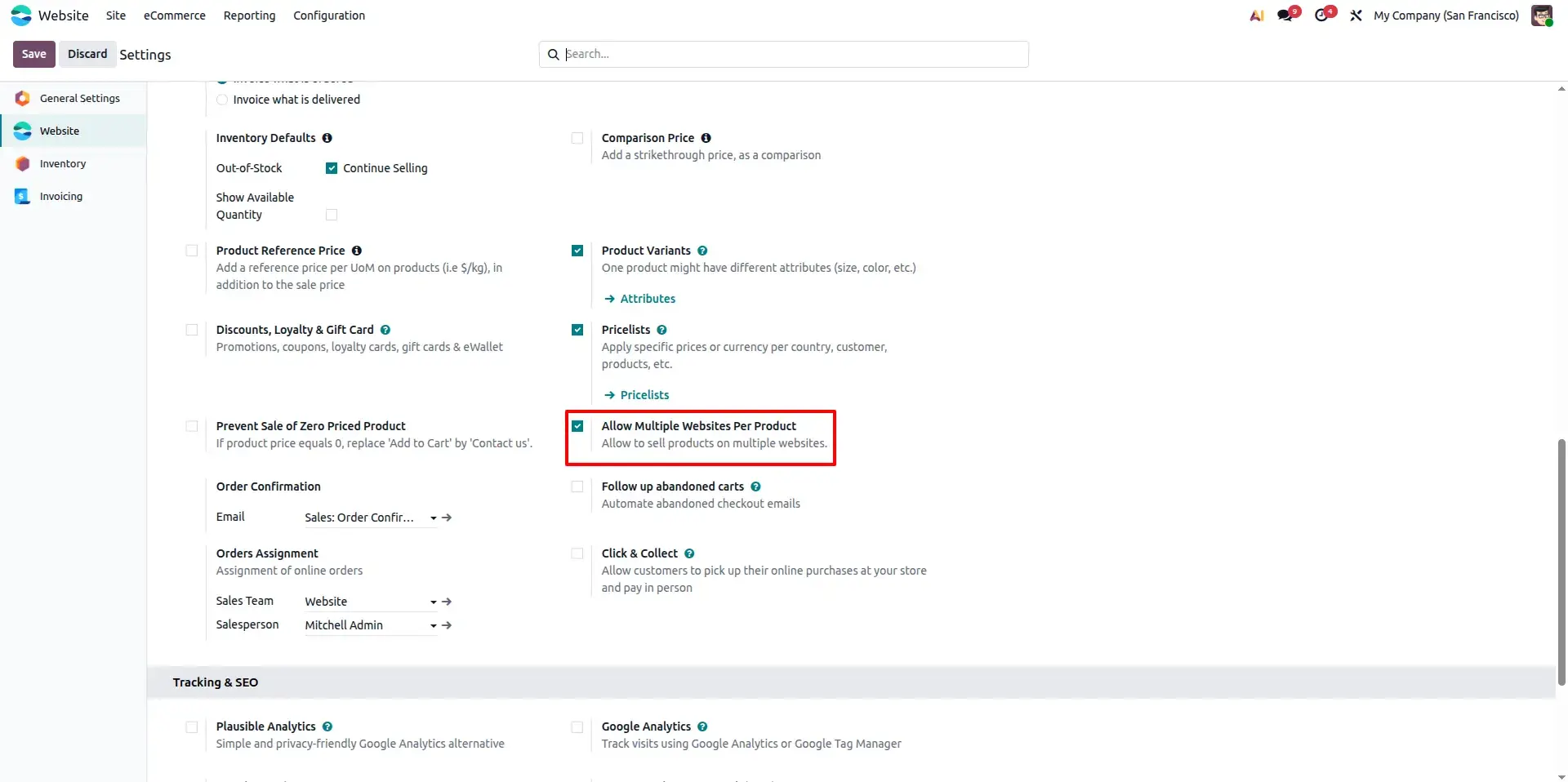The width and height of the screenshot is (1568, 782).
Task: Enable Follow up abandoned carts checkbox
Action: (577, 487)
